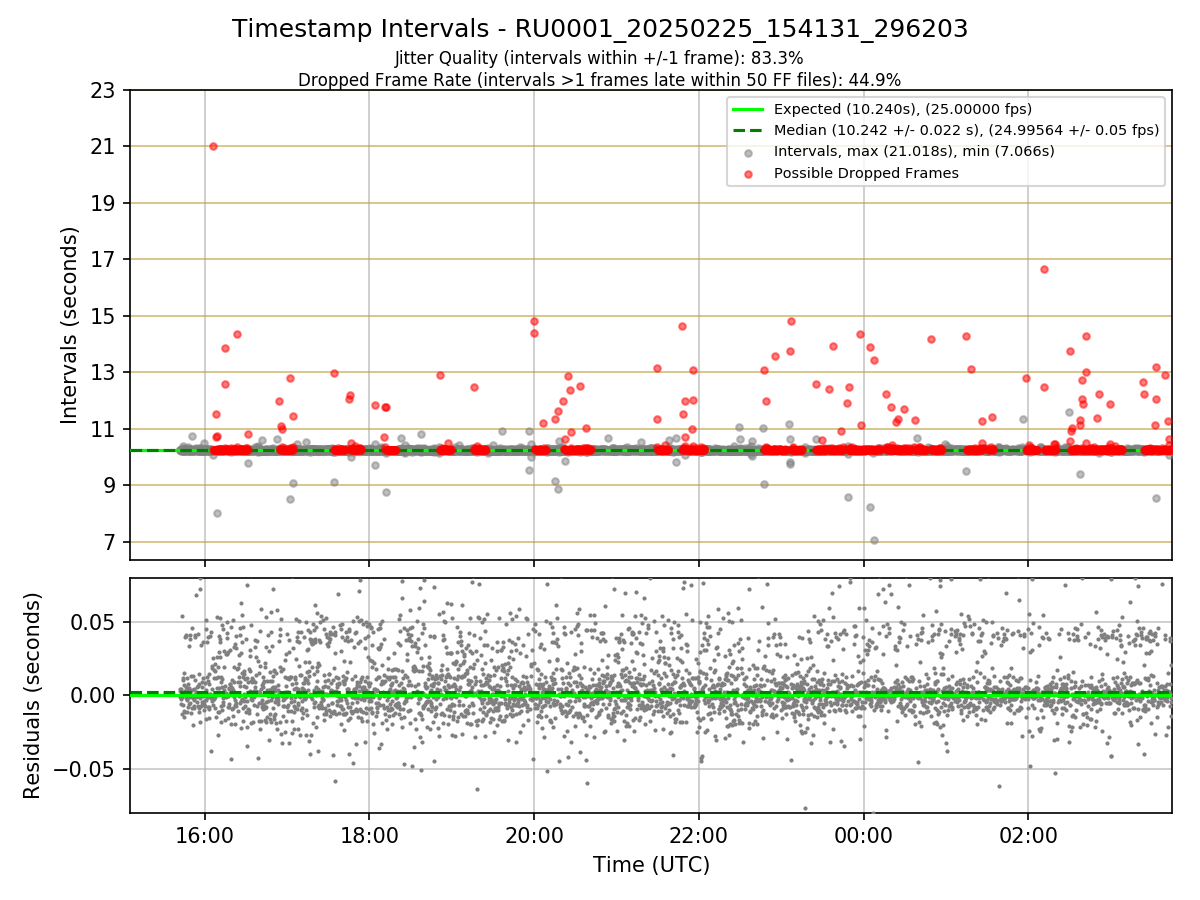Click the 16:00 x-axis tick label
Viewport: 1200px width, 900px height.
[x=204, y=835]
